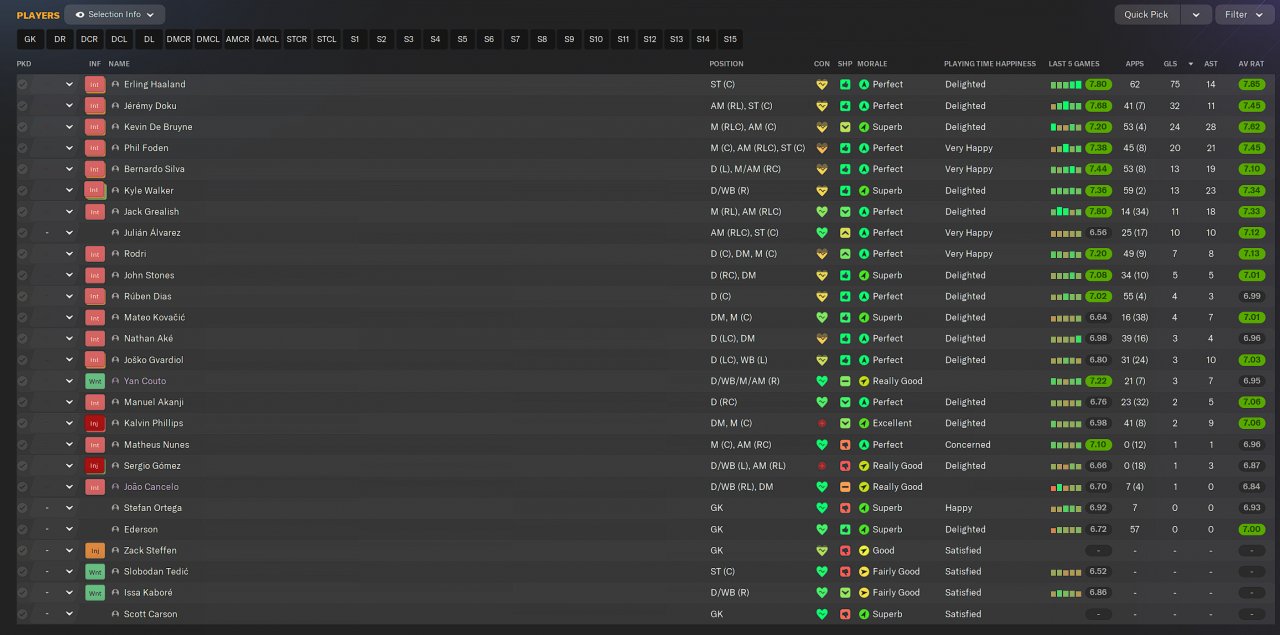Click Zack Steffen's orange Inj icon
The image size is (1280, 635).
(x=95, y=550)
